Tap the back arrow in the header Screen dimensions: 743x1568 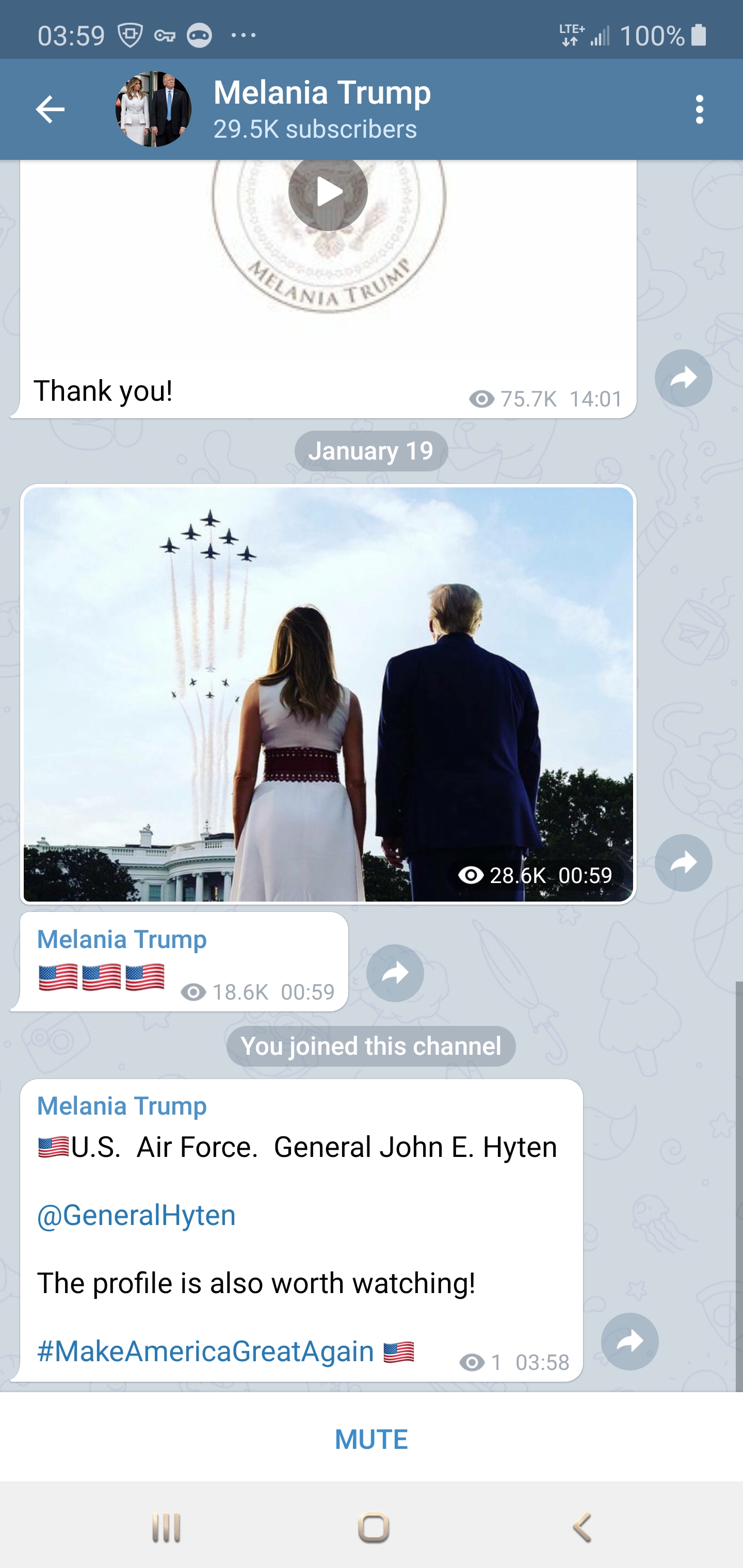[x=50, y=109]
